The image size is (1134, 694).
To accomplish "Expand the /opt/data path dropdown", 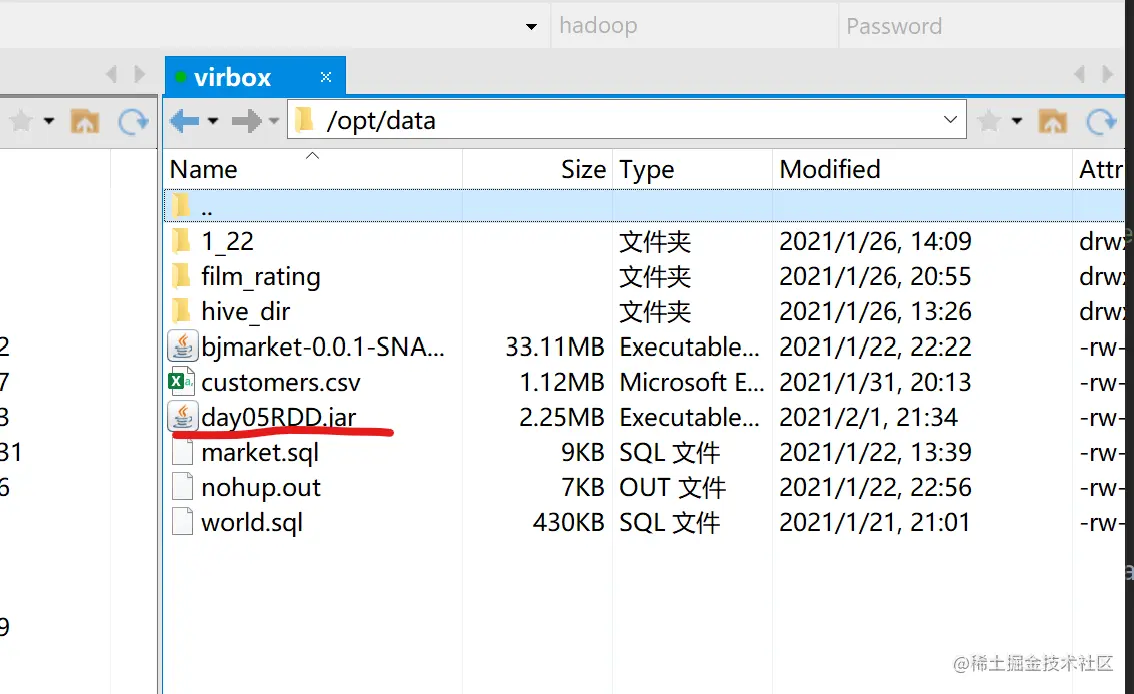I will click(x=950, y=119).
